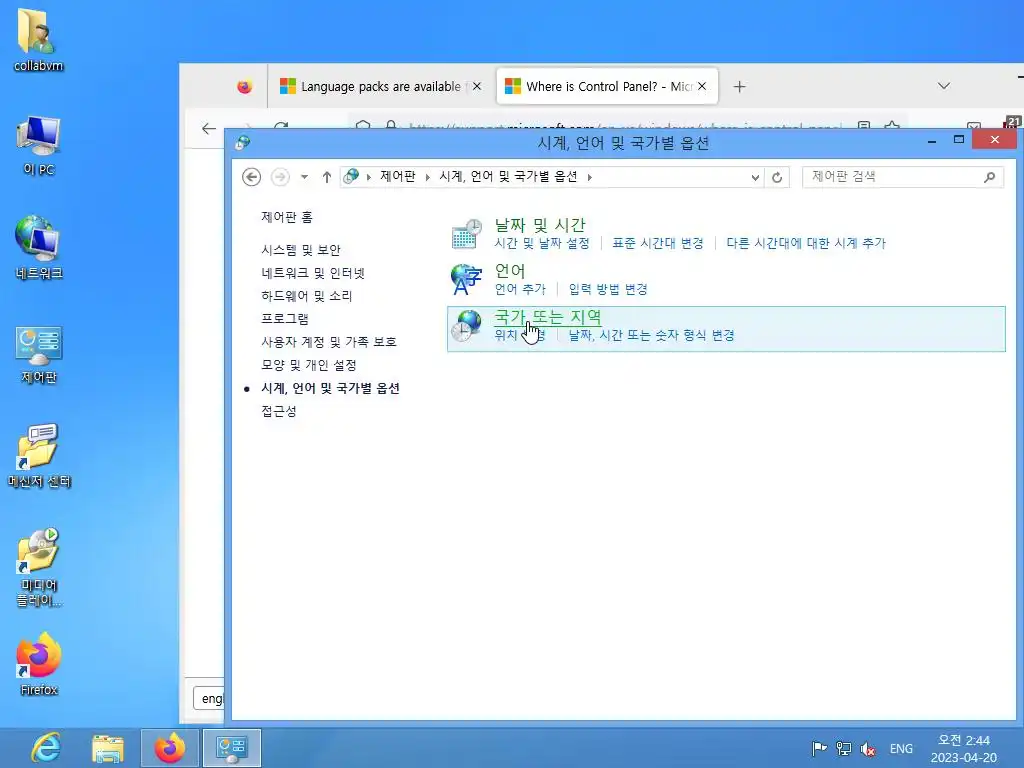Image resolution: width=1024 pixels, height=768 pixels.
Task: Open the 네트워크 desktop icon
Action: tap(39, 248)
